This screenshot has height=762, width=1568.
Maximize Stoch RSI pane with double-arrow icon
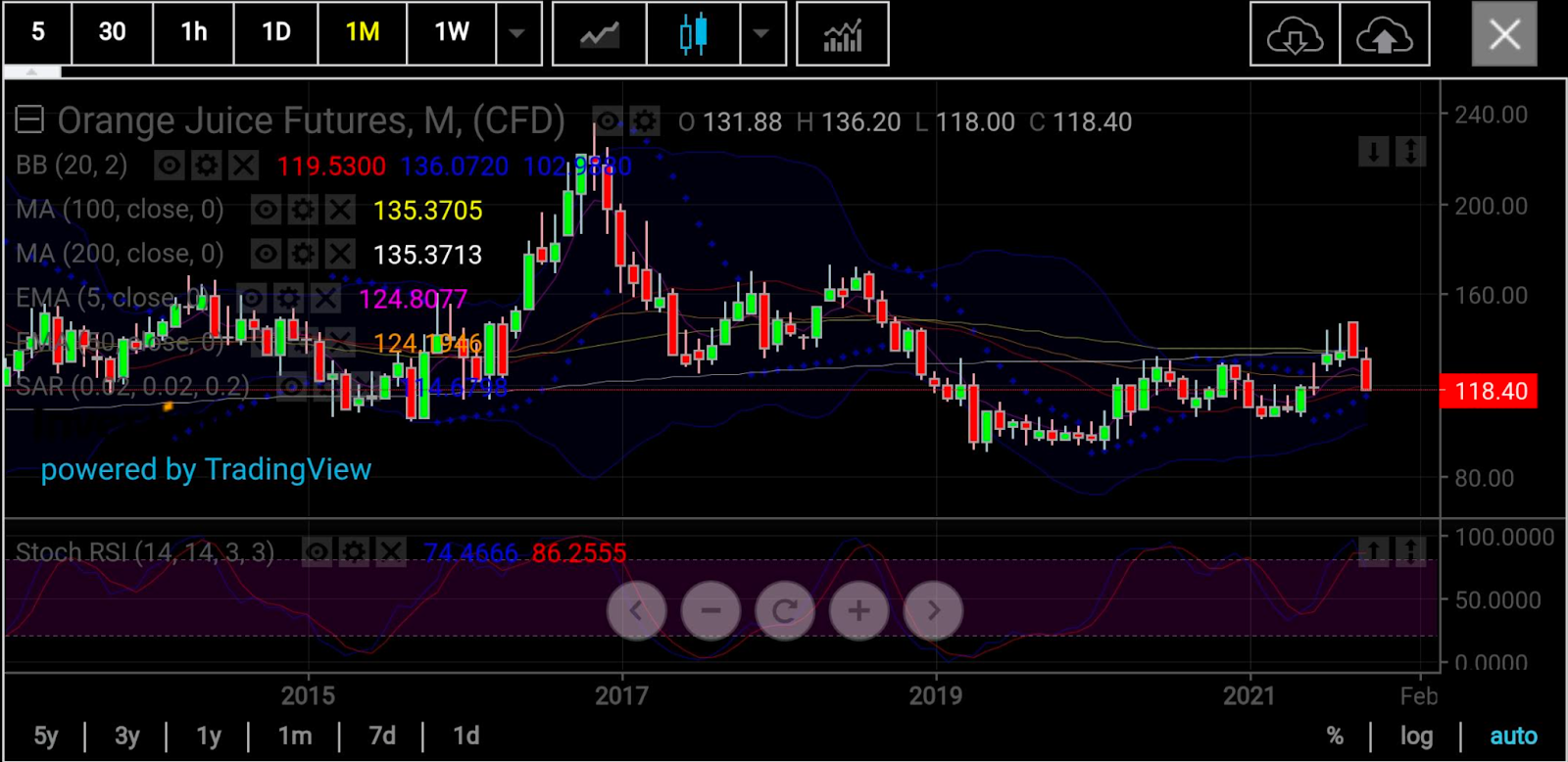point(1410,552)
